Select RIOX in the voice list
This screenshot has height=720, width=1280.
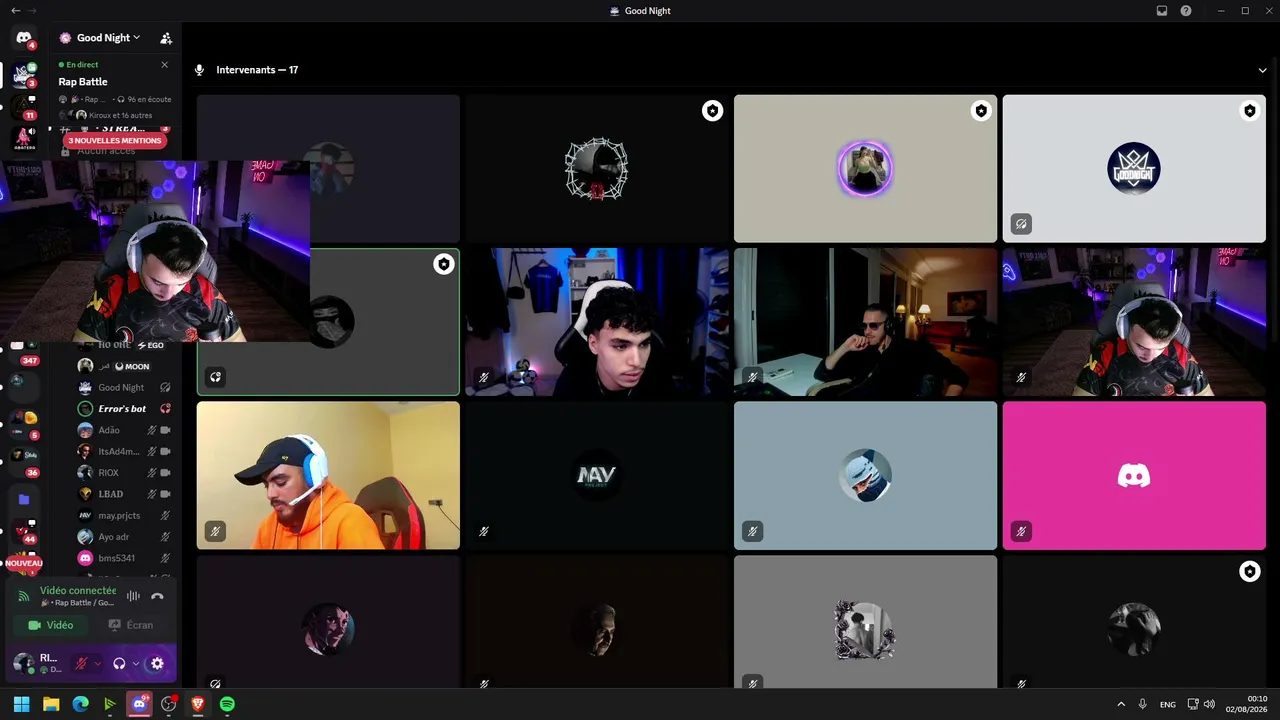click(x=125, y=472)
